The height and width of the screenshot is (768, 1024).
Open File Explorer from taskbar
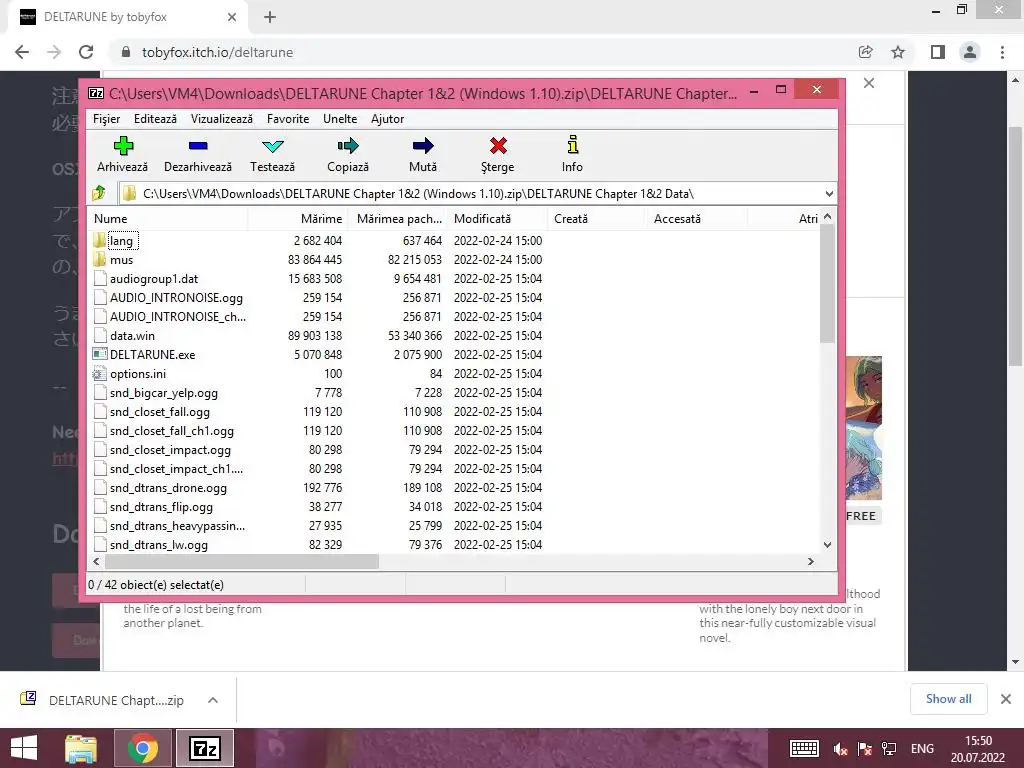[x=81, y=748]
